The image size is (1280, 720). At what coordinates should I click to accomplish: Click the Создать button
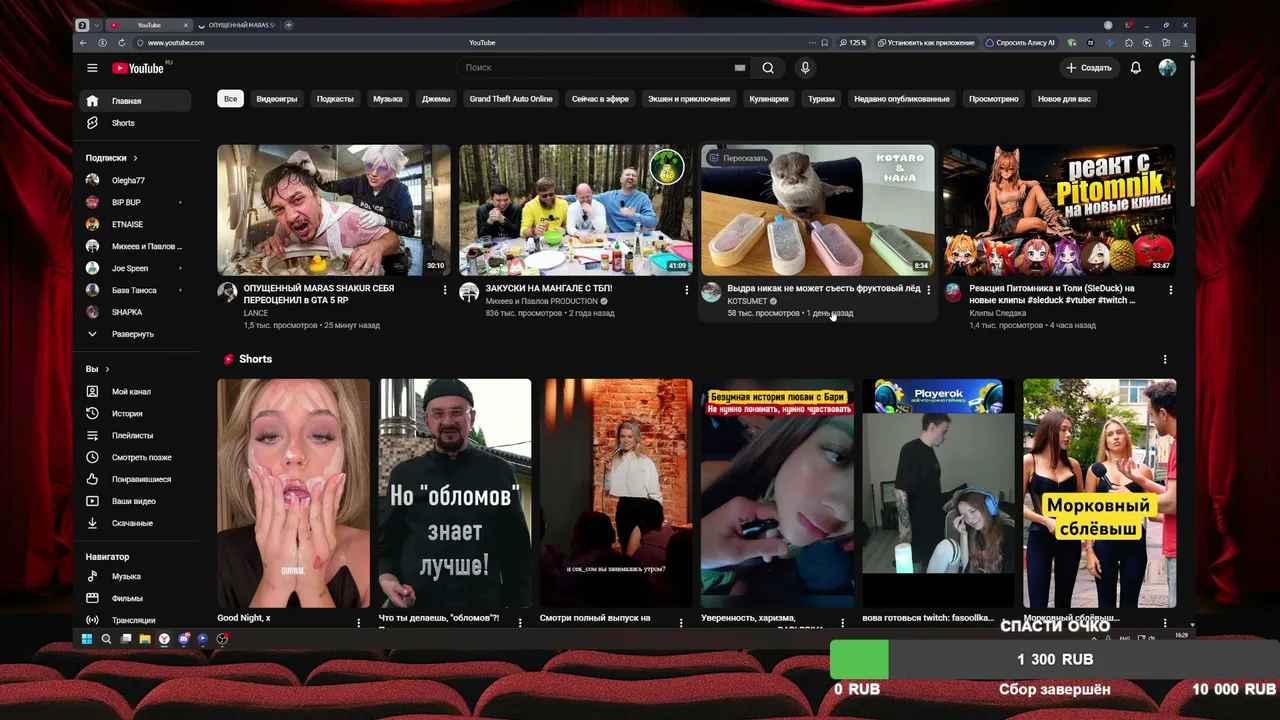tap(1089, 68)
